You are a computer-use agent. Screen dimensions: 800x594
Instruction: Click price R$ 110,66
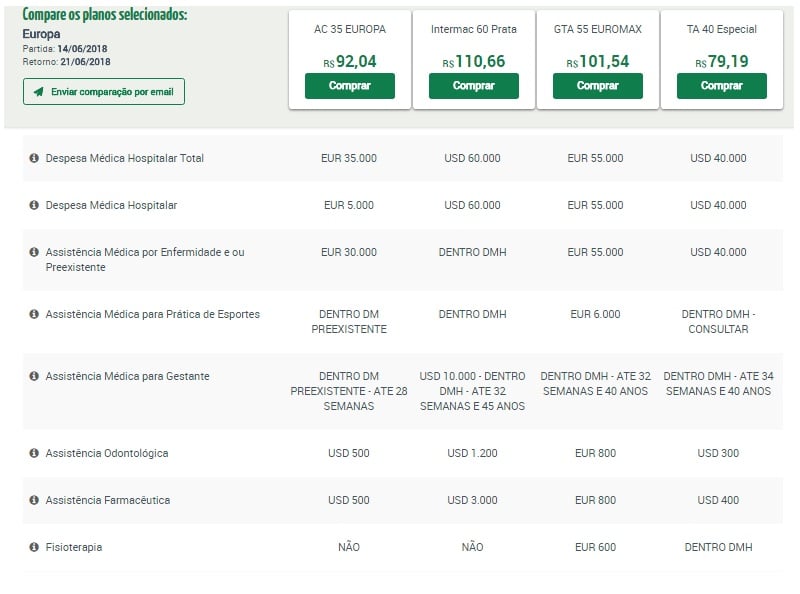473,62
